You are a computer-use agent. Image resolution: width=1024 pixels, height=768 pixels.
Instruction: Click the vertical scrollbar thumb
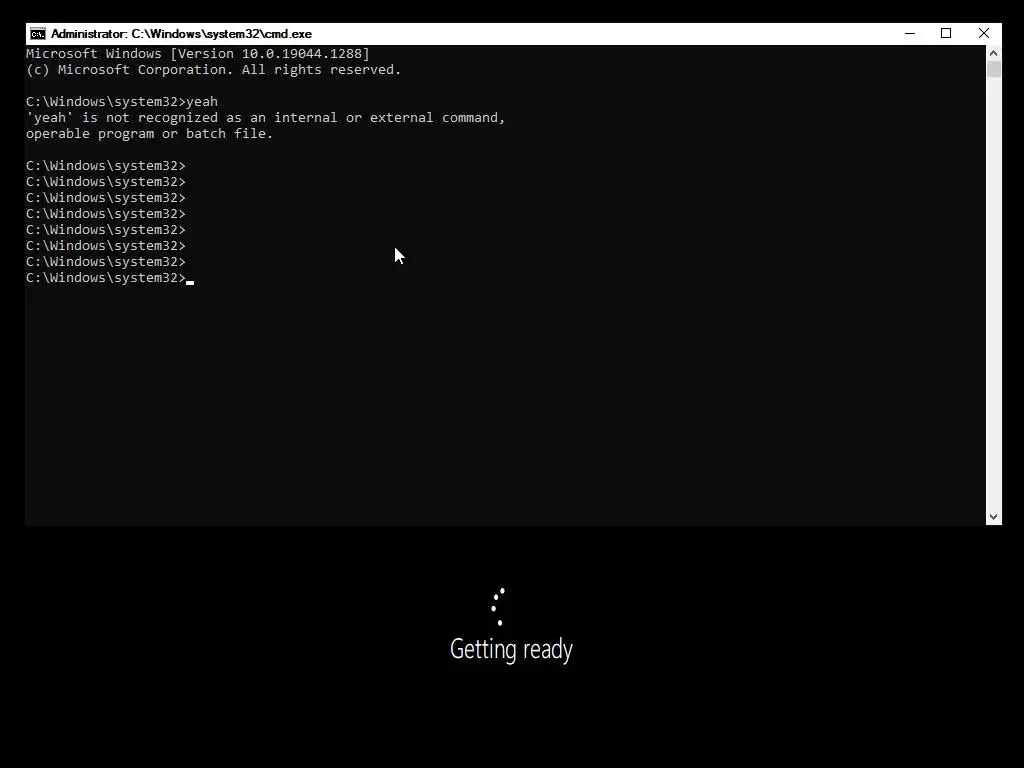(993, 69)
